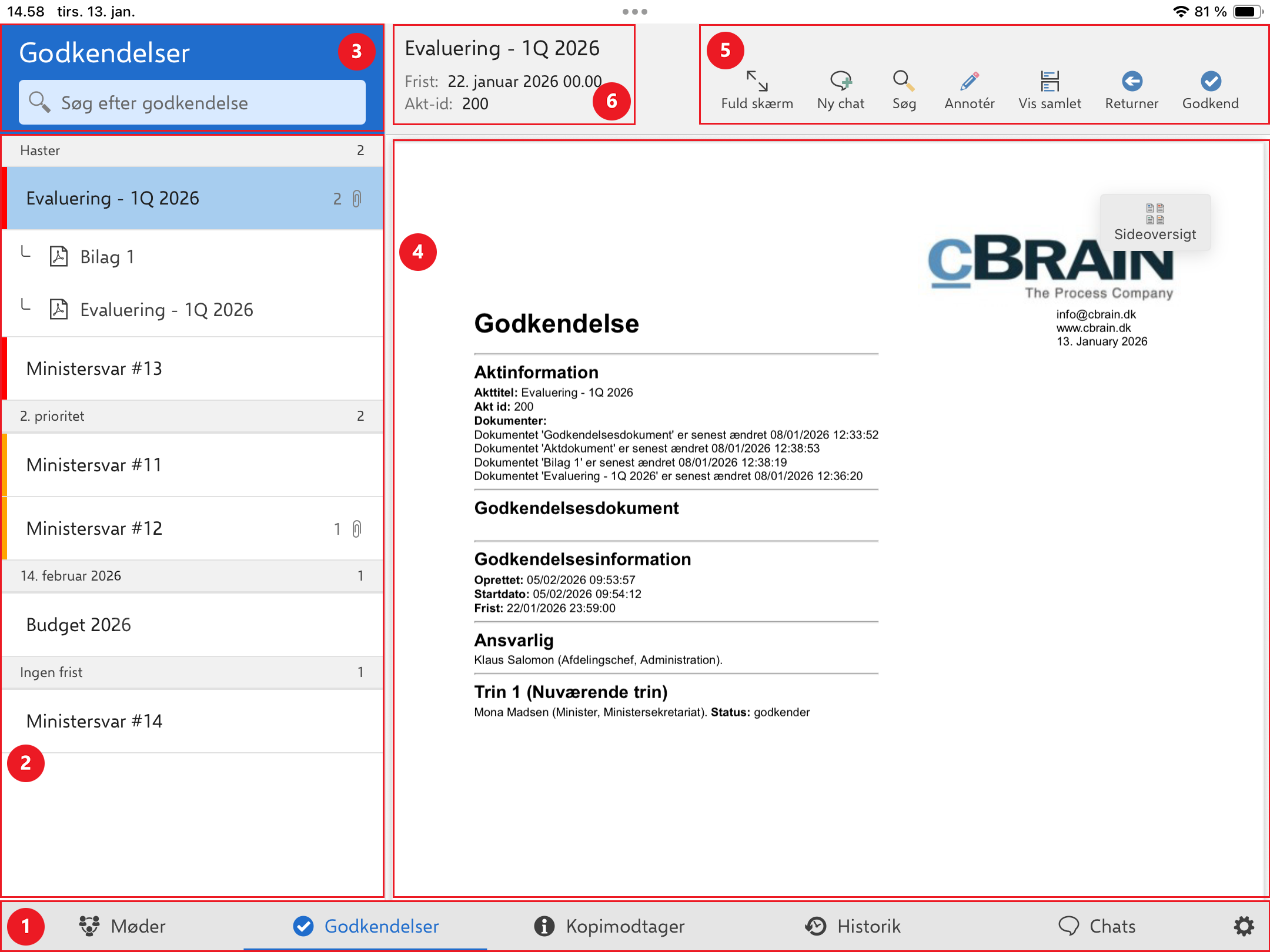Click the 2. prioritet group header
This screenshot has height=952, width=1270.
193,416
